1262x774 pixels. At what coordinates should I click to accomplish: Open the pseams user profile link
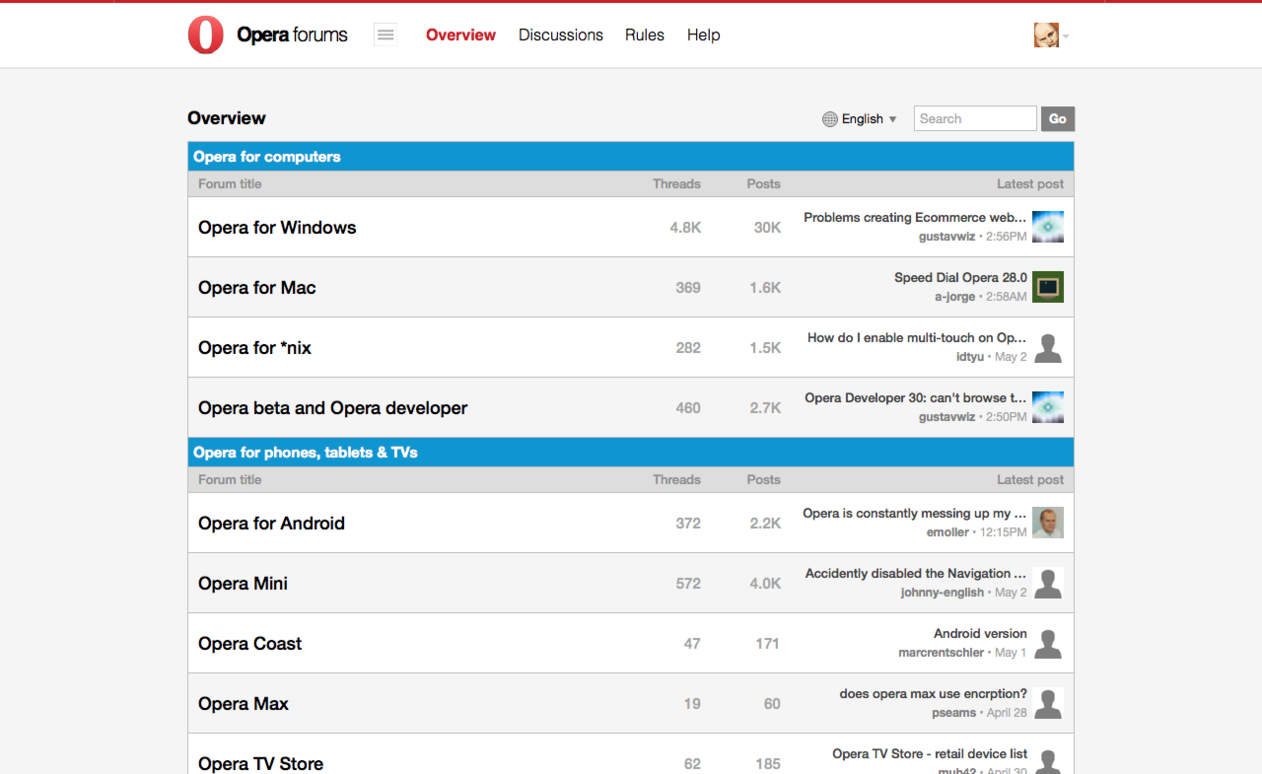coord(954,713)
